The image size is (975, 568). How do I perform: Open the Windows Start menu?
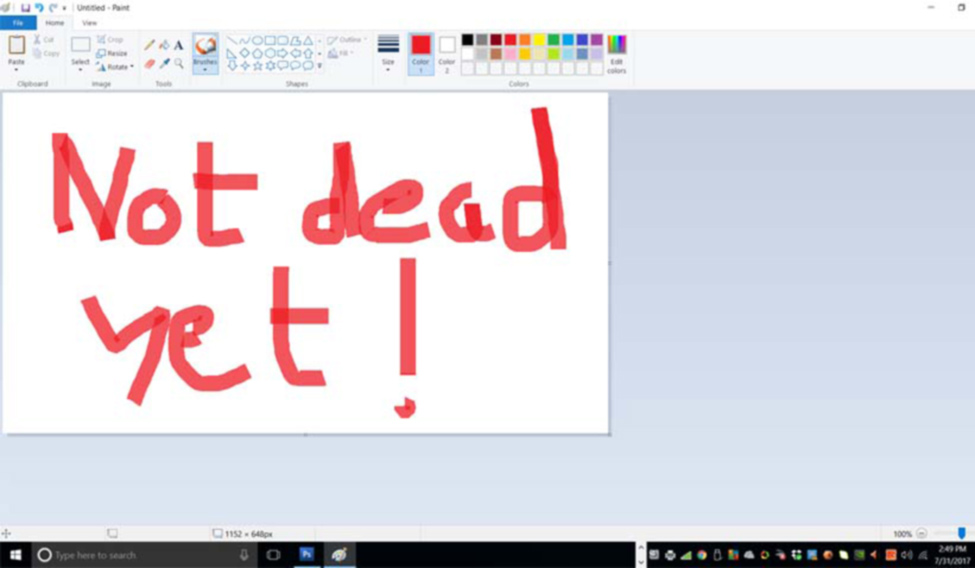15,554
